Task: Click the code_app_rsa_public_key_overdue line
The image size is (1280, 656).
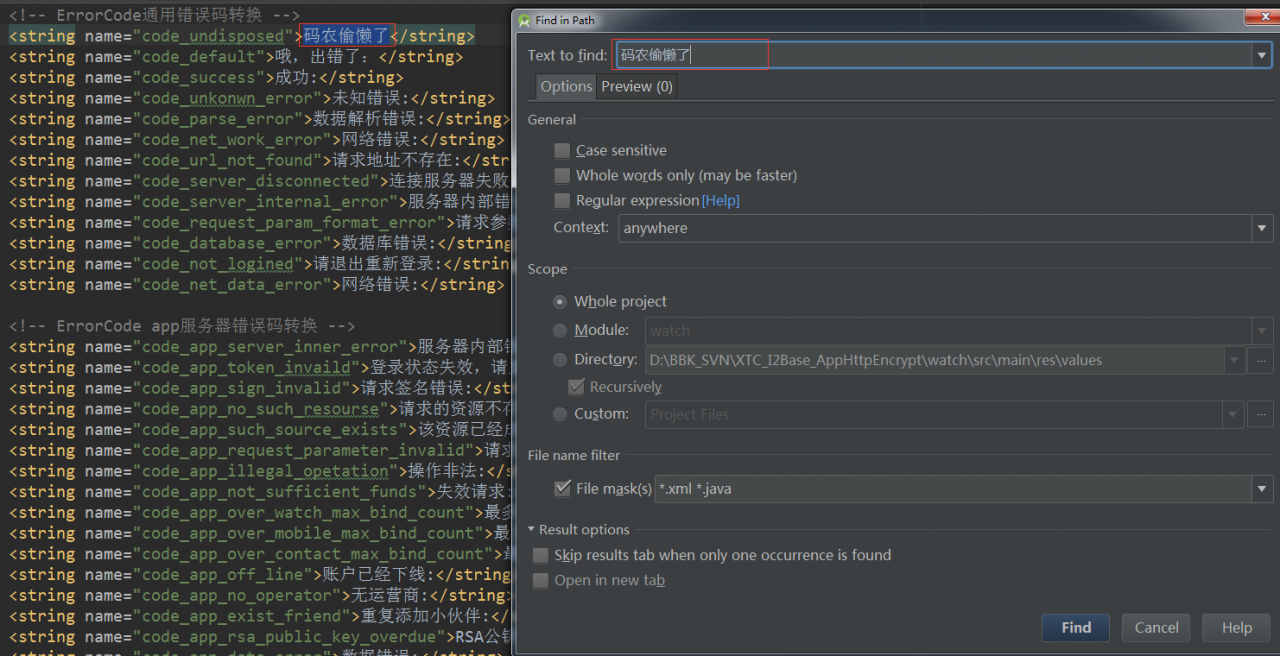Action: click(x=260, y=637)
